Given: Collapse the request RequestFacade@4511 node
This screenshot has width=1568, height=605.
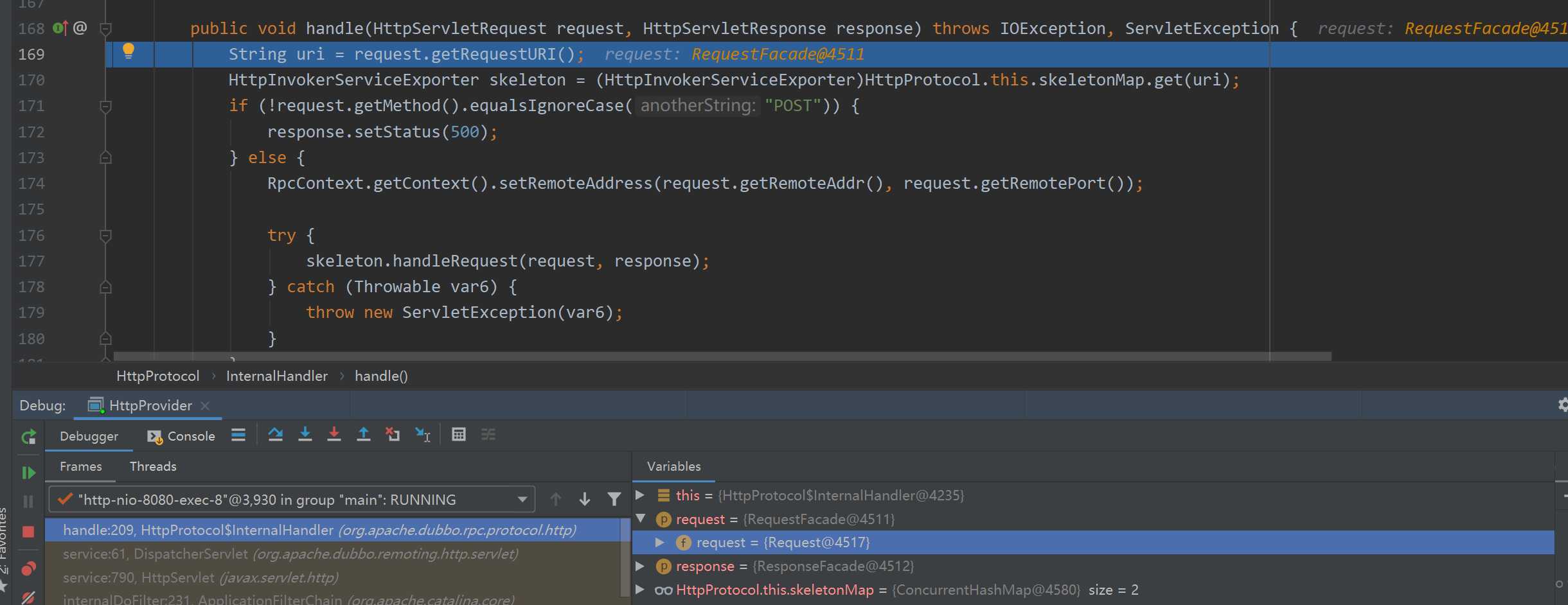Looking at the screenshot, I should (640, 518).
